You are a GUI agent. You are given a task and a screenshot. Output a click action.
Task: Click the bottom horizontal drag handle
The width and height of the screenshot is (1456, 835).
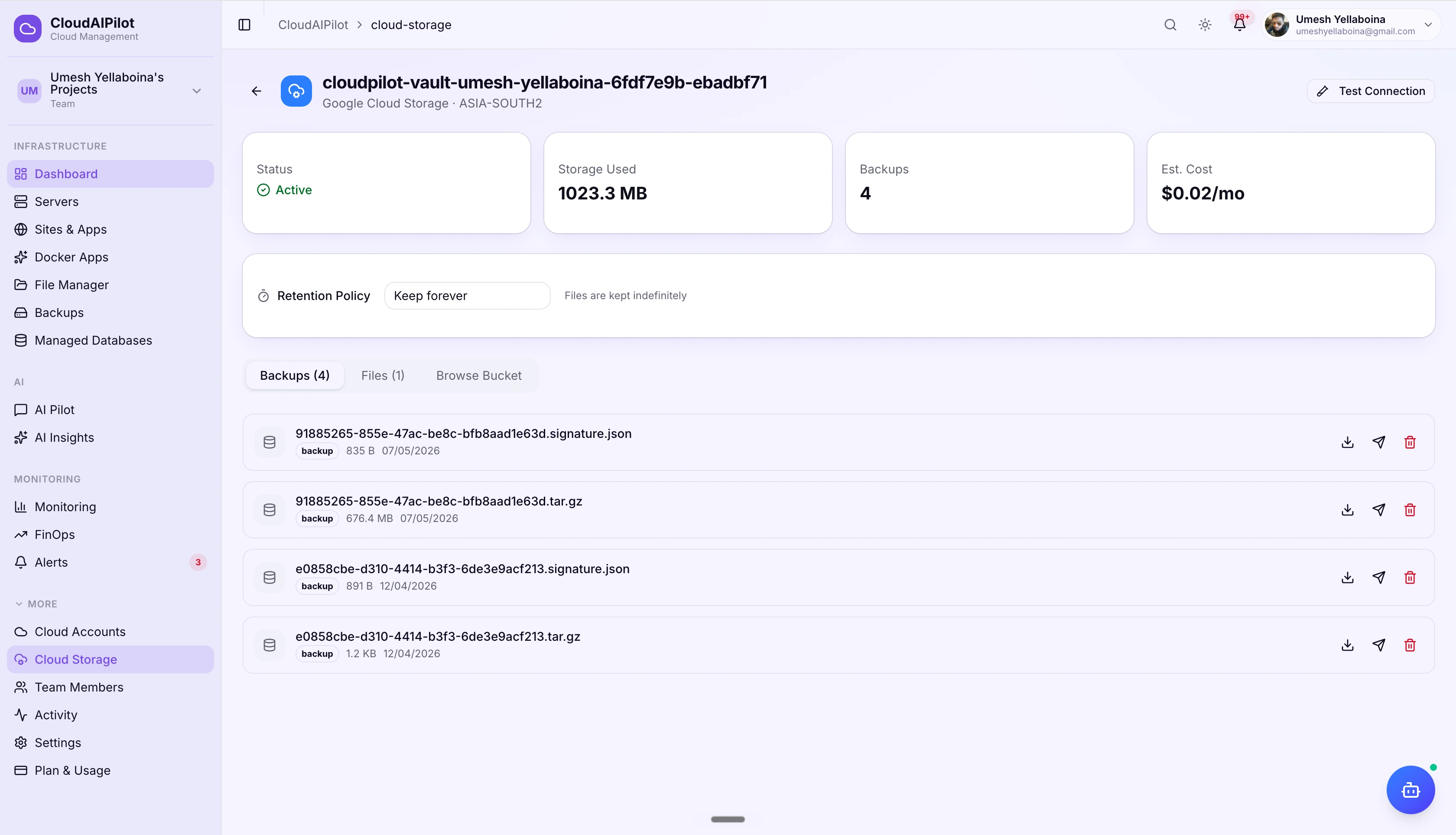pyautogui.click(x=728, y=819)
